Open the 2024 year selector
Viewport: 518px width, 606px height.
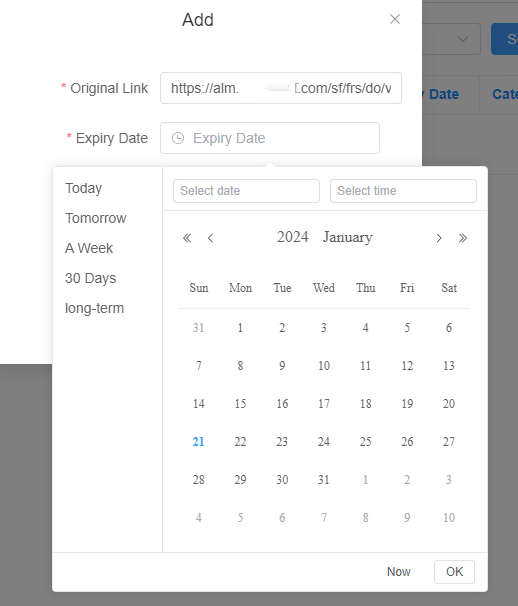point(293,237)
